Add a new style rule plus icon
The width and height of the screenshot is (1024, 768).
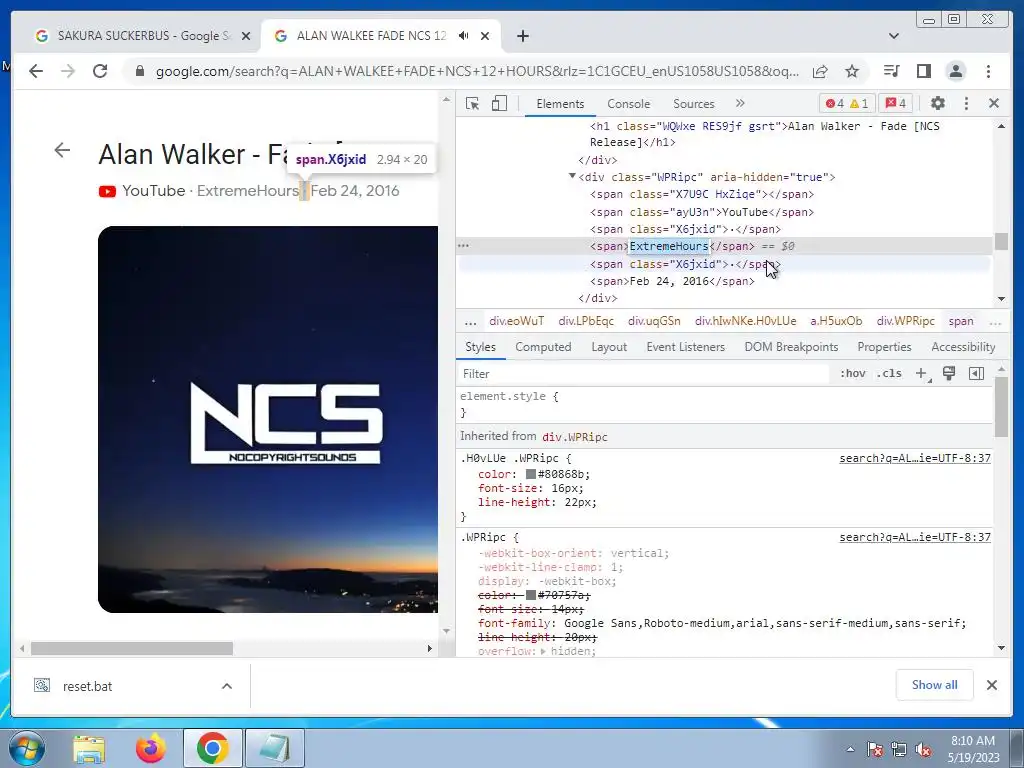(921, 374)
